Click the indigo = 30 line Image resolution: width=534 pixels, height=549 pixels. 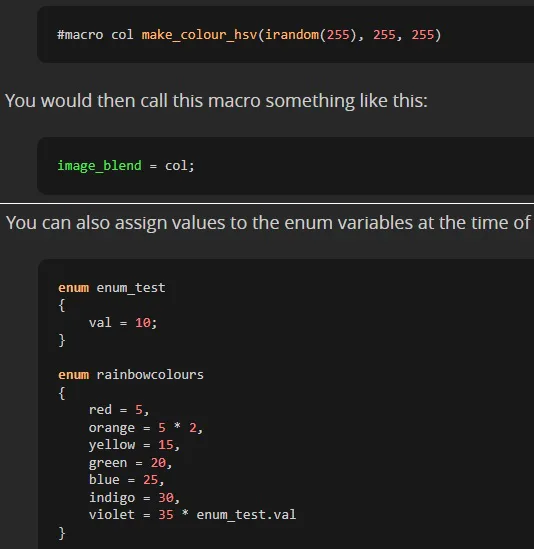[x=134, y=498]
